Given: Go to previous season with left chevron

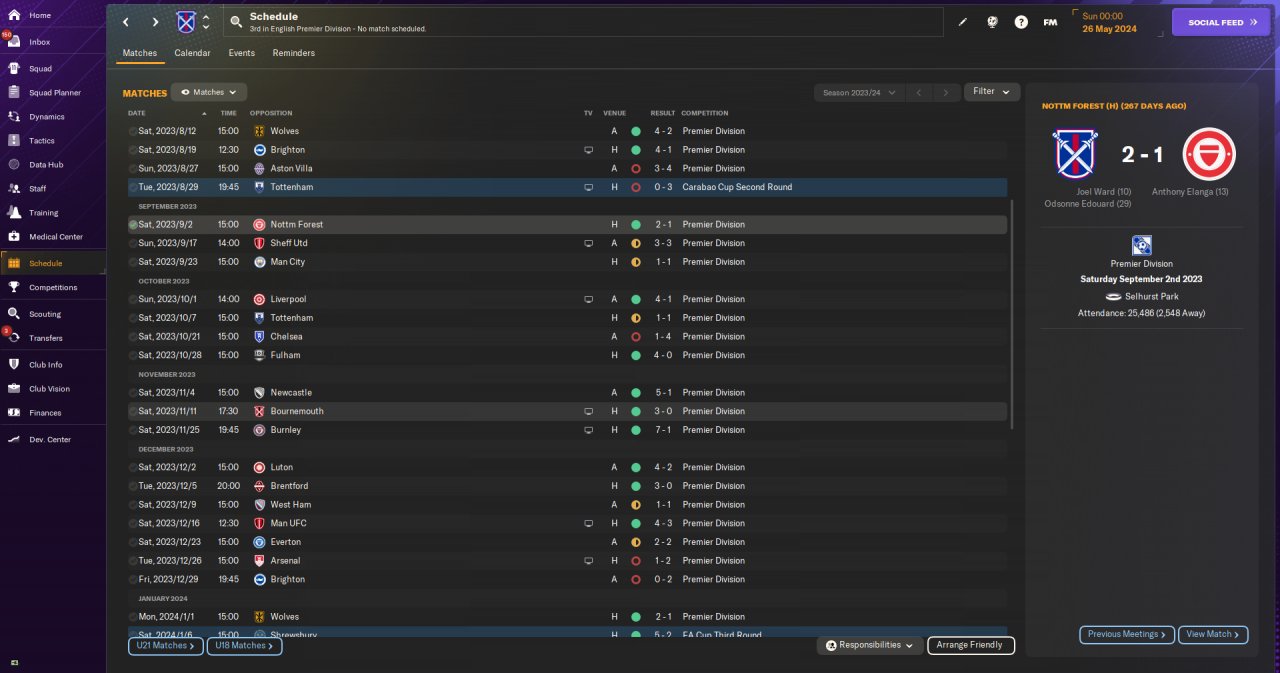Looking at the screenshot, I should (919, 92).
